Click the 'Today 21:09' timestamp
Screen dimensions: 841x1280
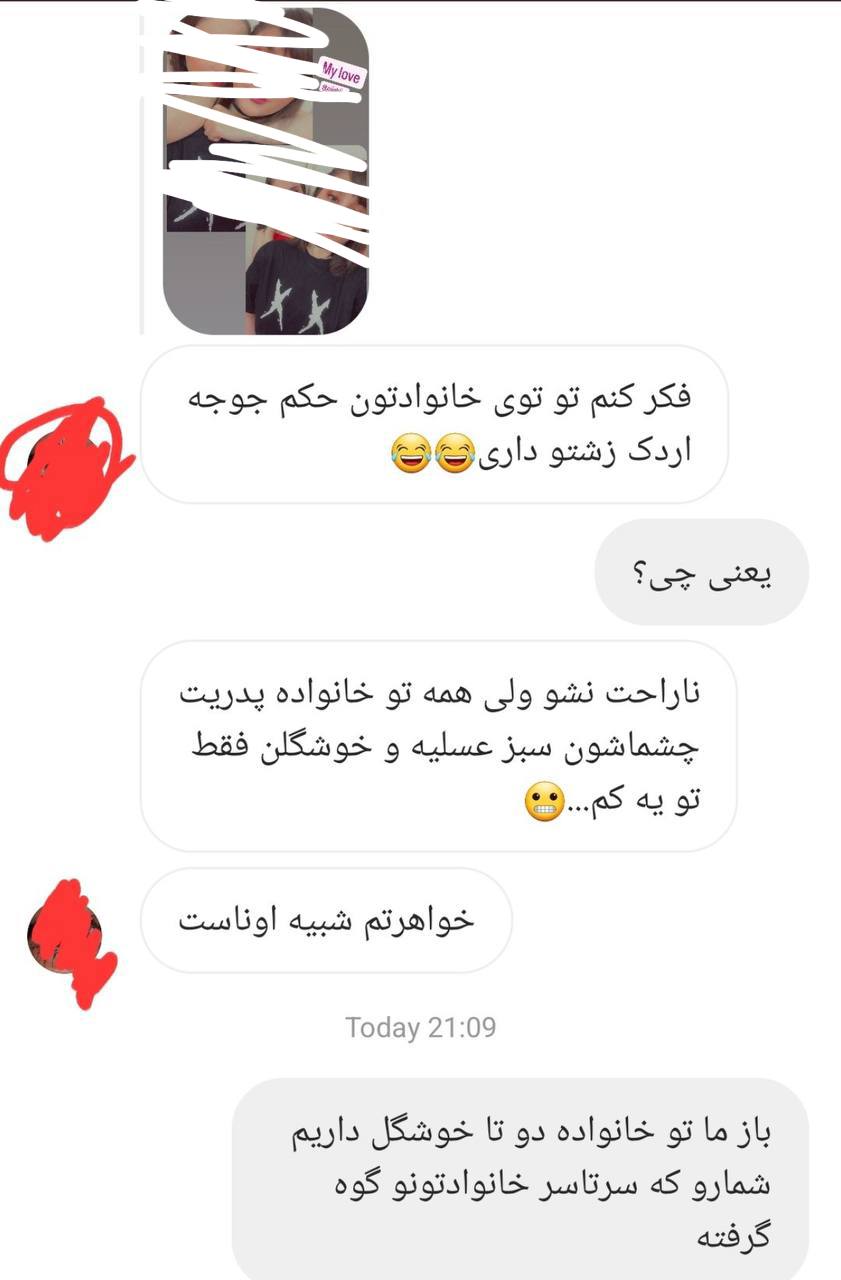click(420, 1027)
